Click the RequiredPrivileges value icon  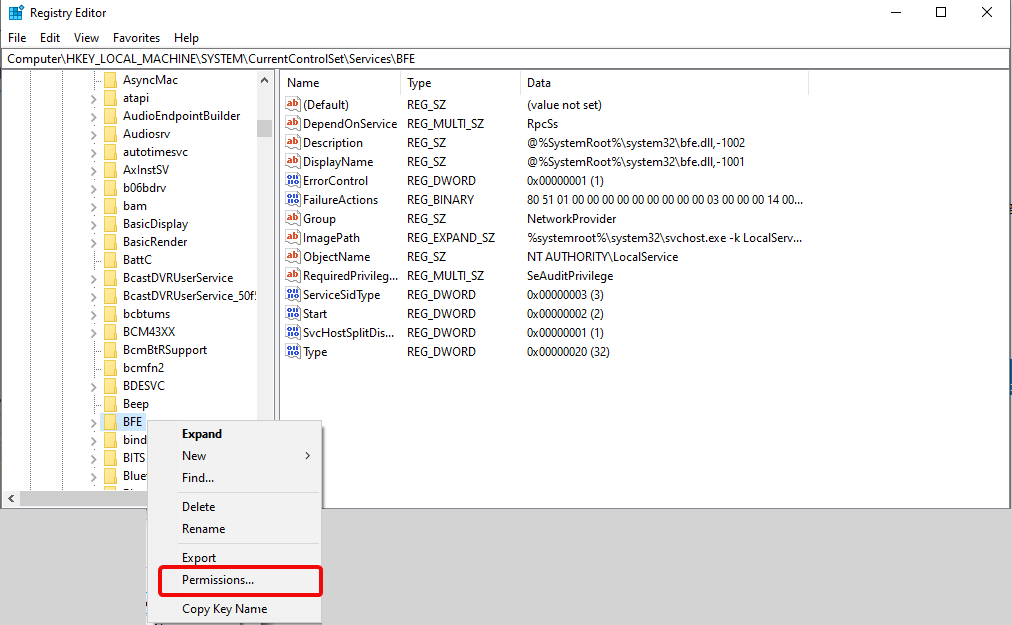pyautogui.click(x=293, y=275)
